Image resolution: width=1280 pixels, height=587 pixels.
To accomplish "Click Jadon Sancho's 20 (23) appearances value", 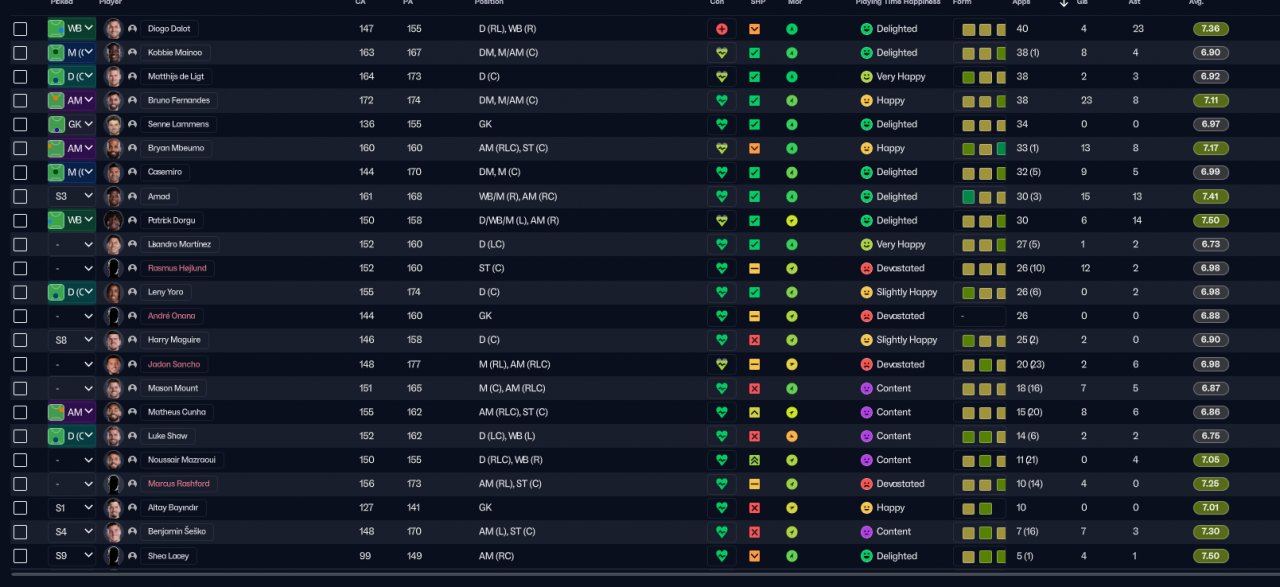I will pos(1028,365).
